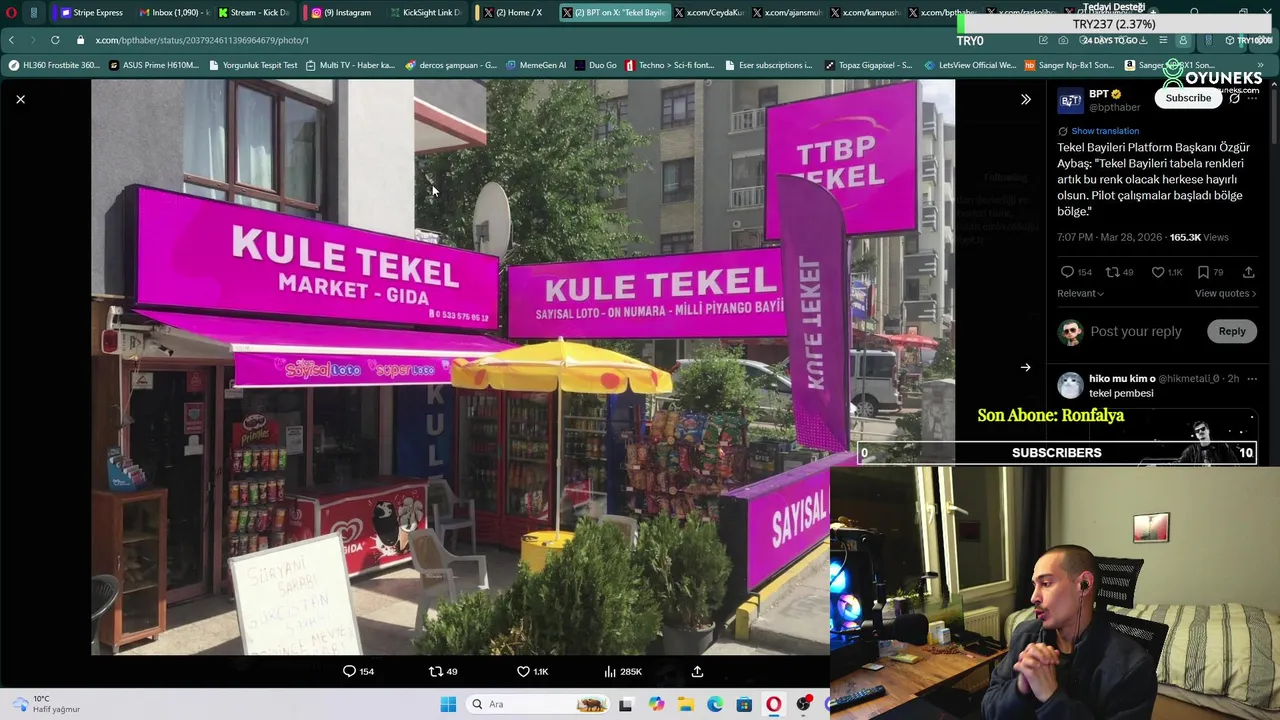This screenshot has width=1280, height=720.
Task: Open Duo Go bookmark
Action: (x=596, y=65)
